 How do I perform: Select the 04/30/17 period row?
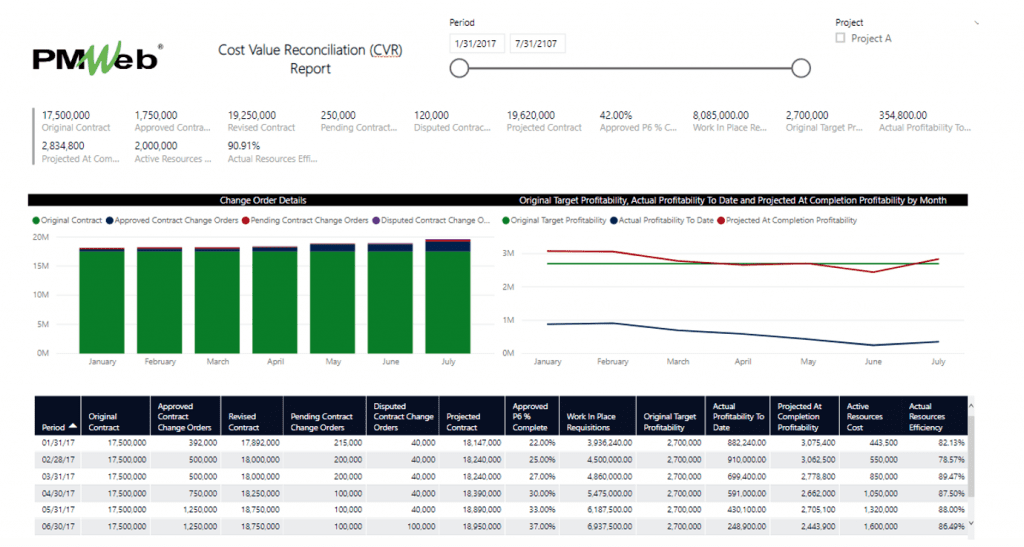point(501,493)
